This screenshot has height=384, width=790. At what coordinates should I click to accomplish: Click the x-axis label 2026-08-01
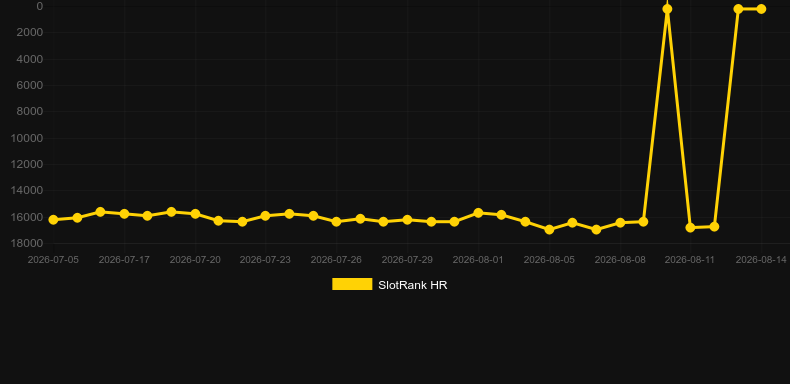click(478, 260)
